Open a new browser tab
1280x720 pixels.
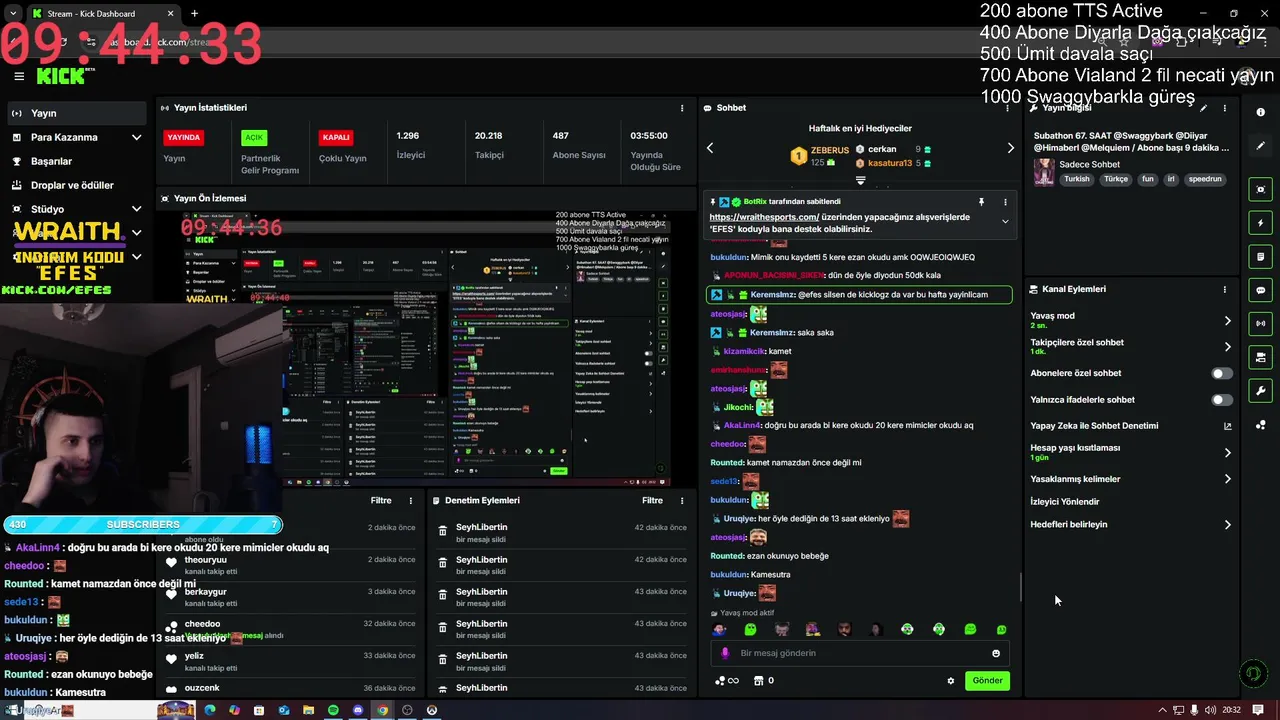click(194, 14)
